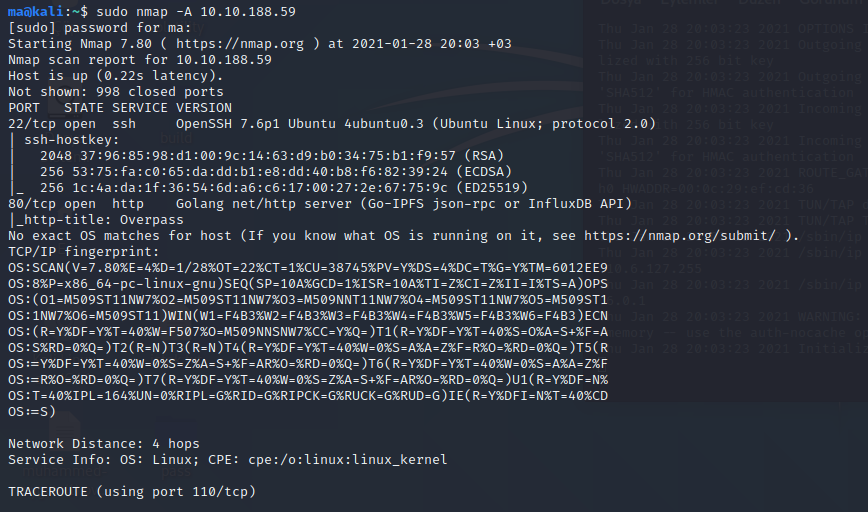The image size is (868, 512).
Task: Click the nmap -A command IP address
Action: click(x=247, y=12)
